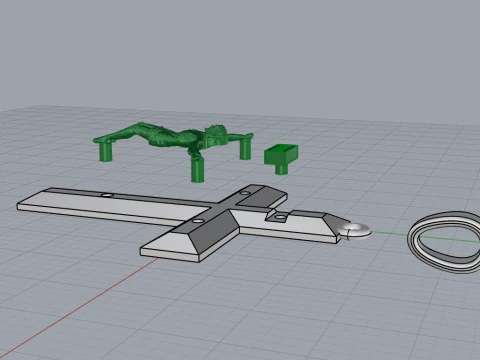Image resolution: width=480 pixels, height=360 pixels.
Task: Click the cylinder peg under green plaque
Action: 282,169
